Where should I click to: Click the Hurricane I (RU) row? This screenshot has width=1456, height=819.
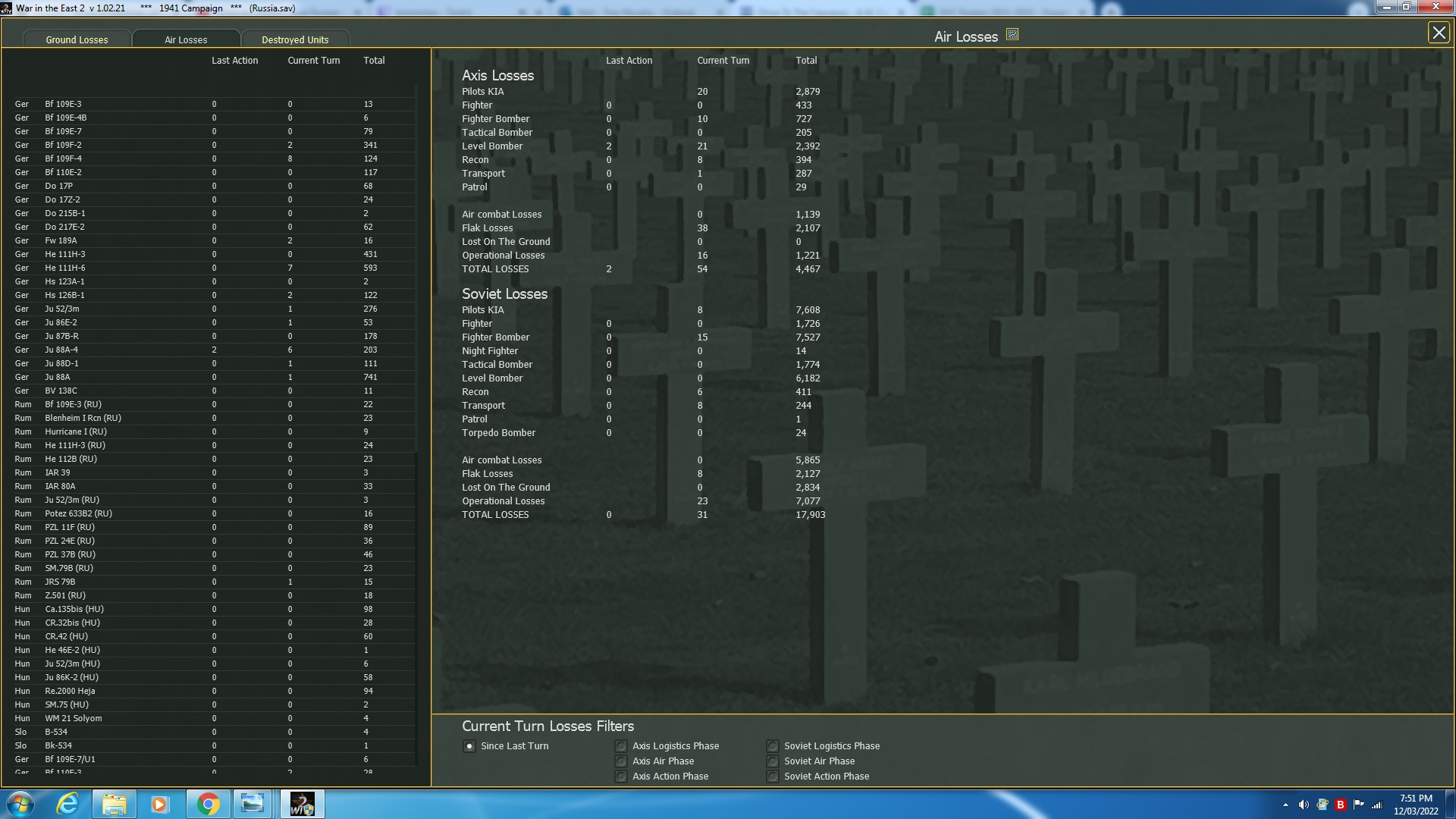coord(215,431)
